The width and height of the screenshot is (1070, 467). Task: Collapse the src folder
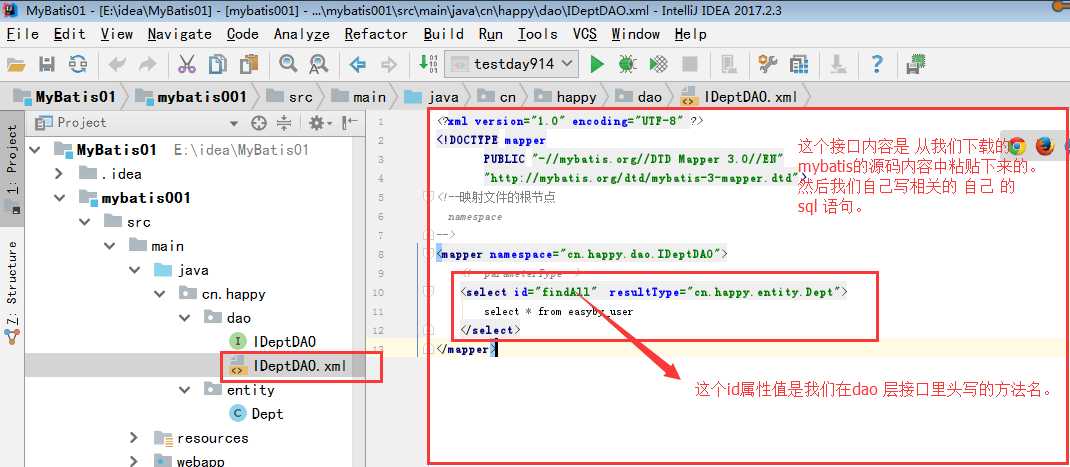point(85,222)
